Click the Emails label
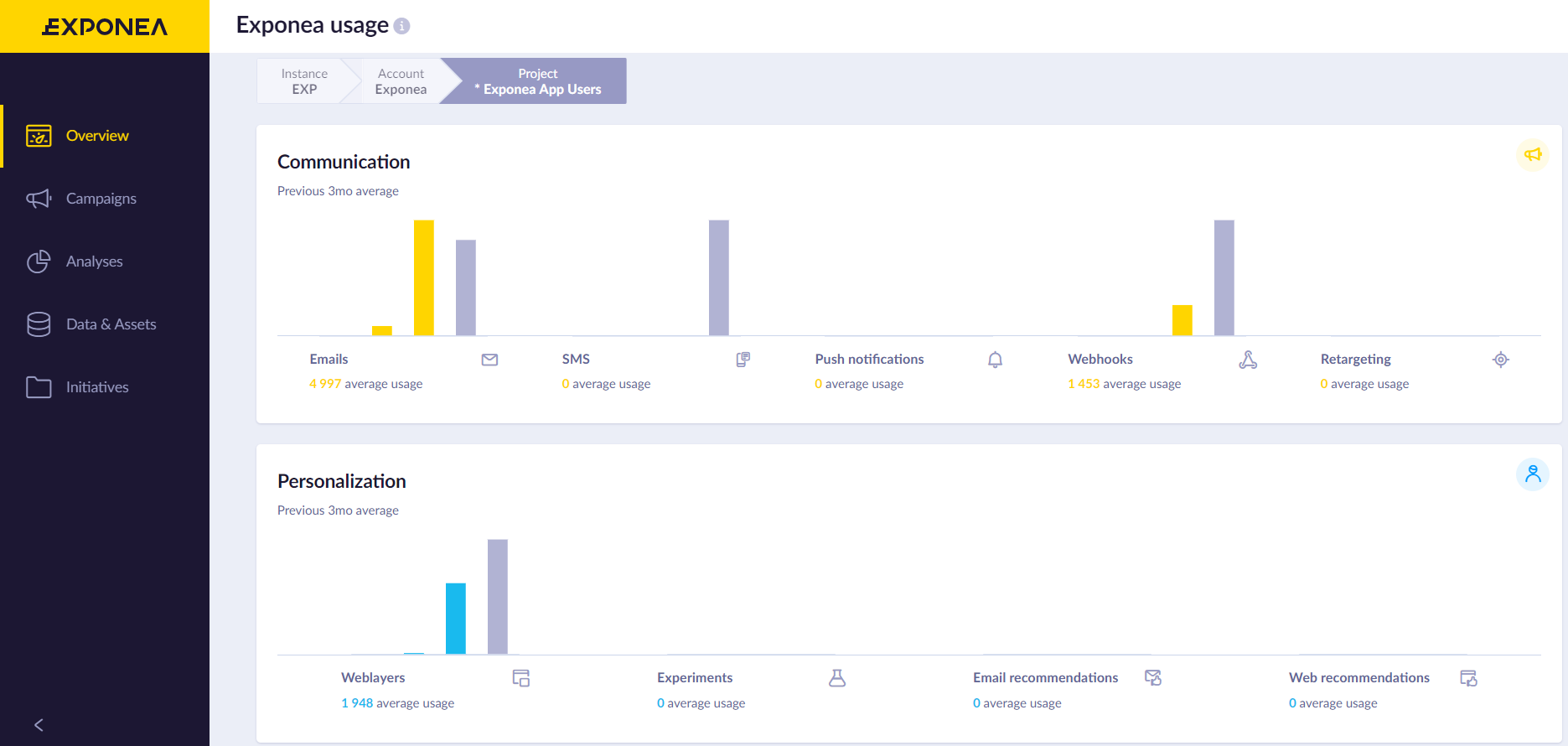The image size is (1568, 746). (x=329, y=359)
